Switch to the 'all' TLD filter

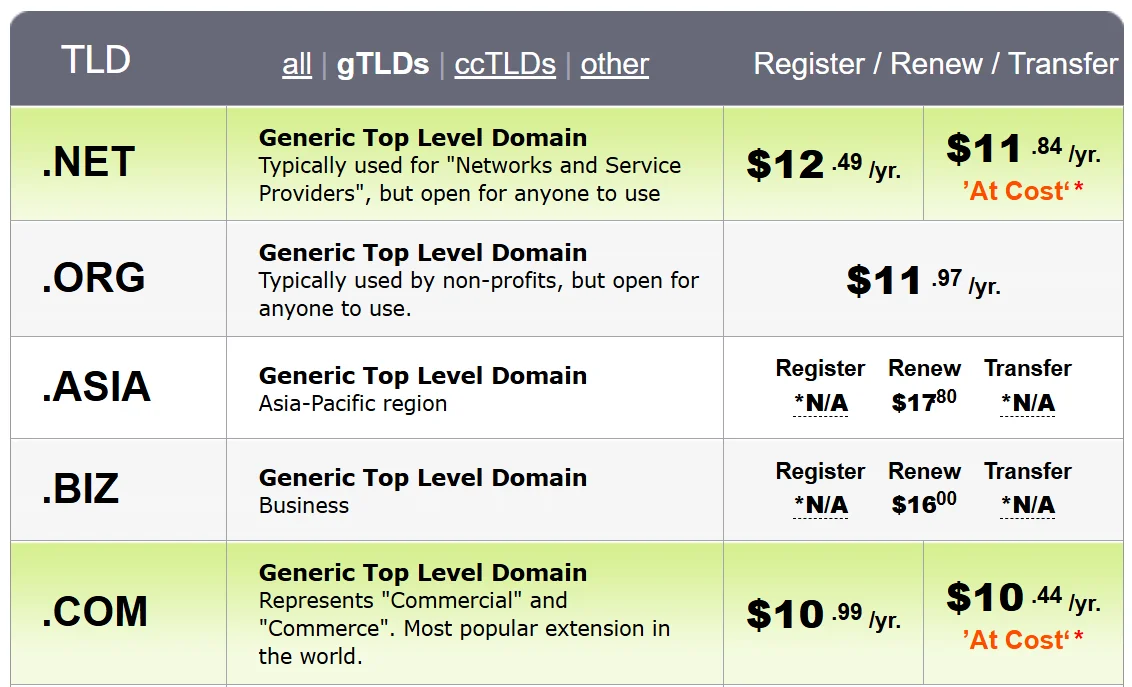(x=297, y=65)
